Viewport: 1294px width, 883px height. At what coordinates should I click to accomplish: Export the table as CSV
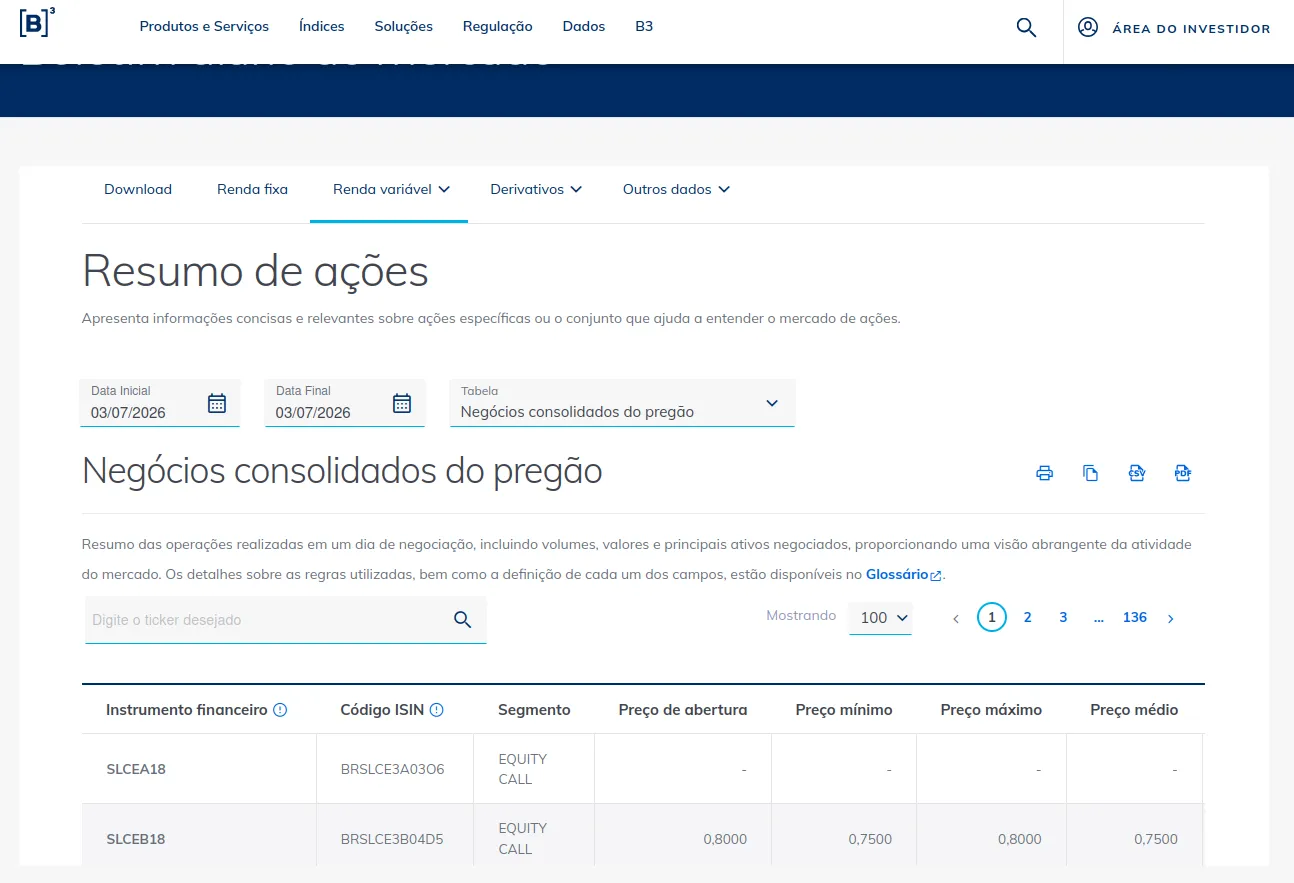point(1137,473)
